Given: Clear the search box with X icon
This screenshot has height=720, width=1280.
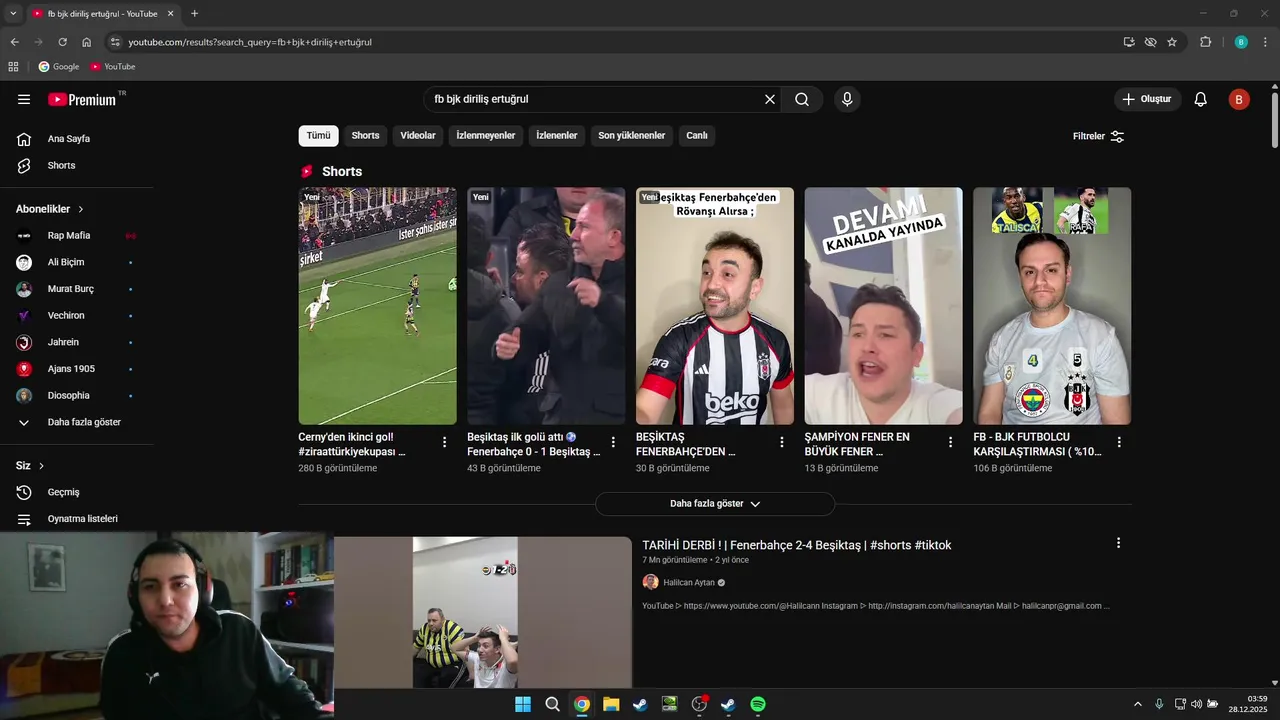Looking at the screenshot, I should tap(770, 99).
